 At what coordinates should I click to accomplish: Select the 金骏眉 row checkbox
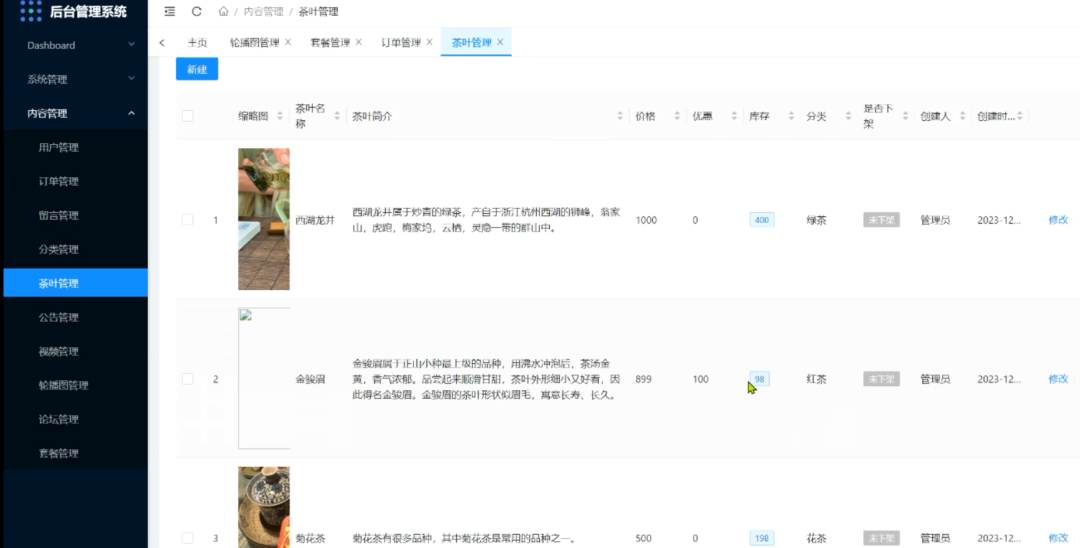pos(187,379)
